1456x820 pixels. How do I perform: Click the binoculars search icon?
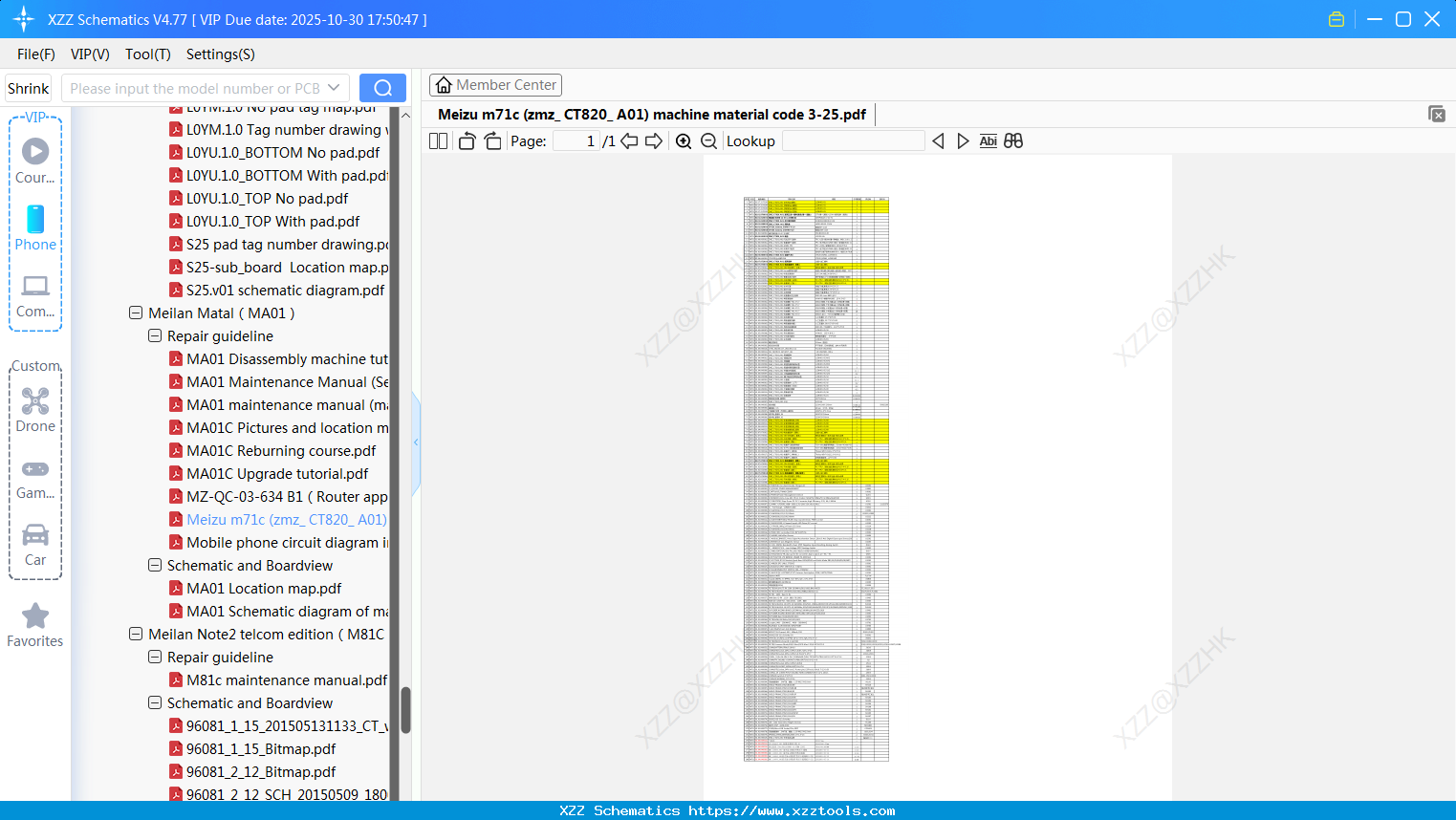coord(1013,141)
